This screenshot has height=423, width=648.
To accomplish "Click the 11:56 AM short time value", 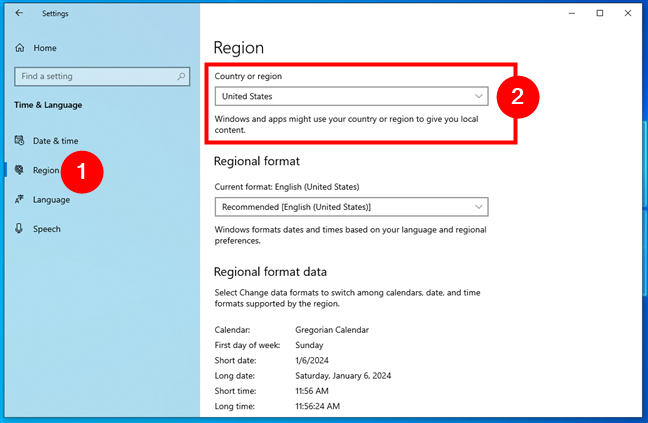I will tap(312, 391).
